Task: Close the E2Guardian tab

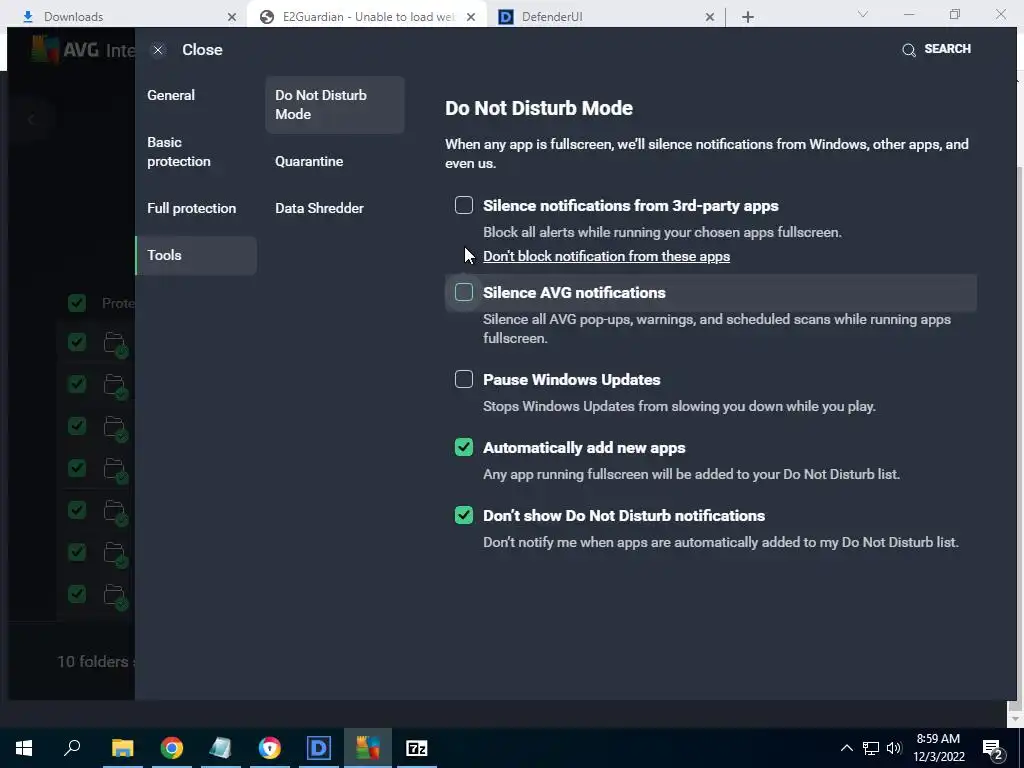Action: coord(471,17)
